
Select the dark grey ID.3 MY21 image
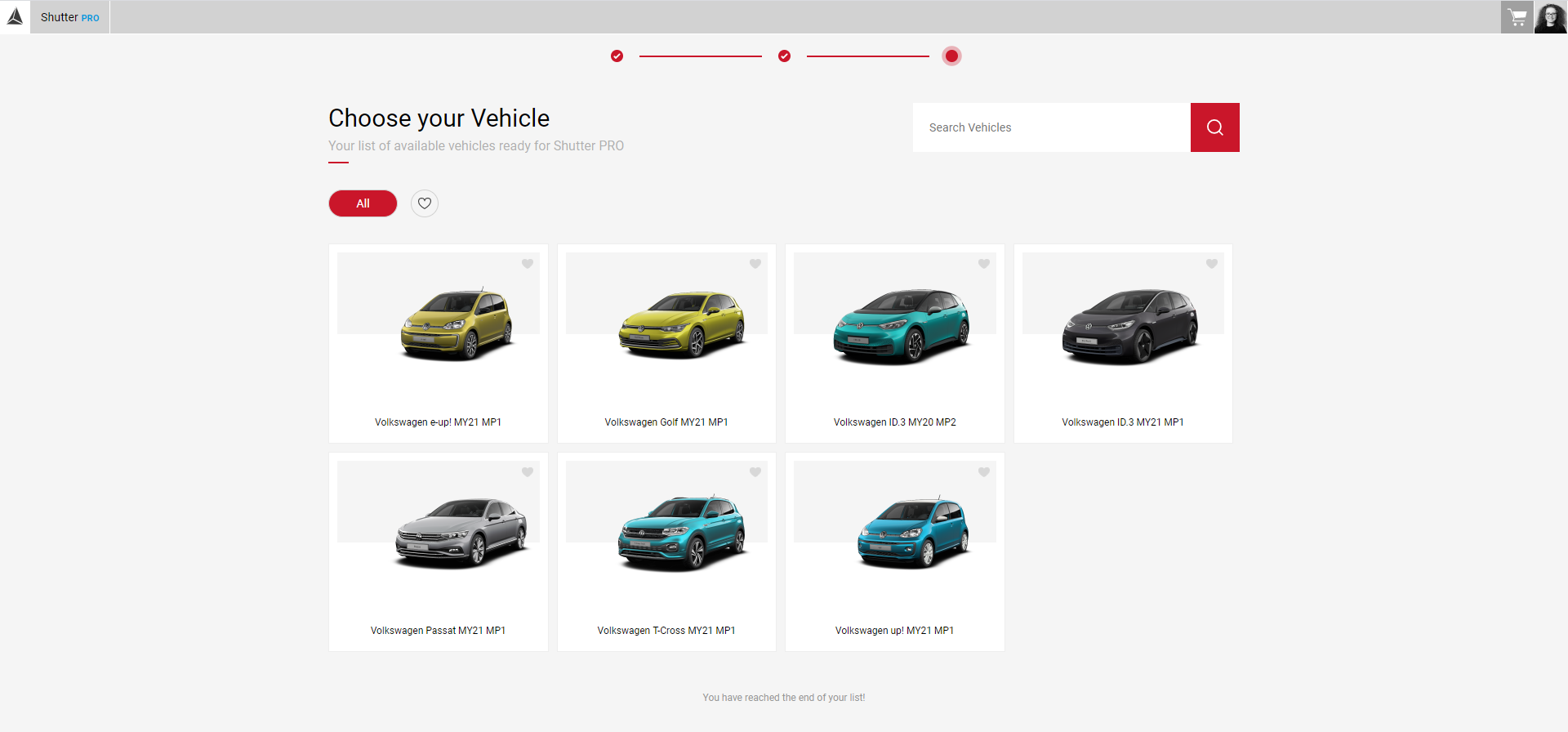pyautogui.click(x=1130, y=326)
